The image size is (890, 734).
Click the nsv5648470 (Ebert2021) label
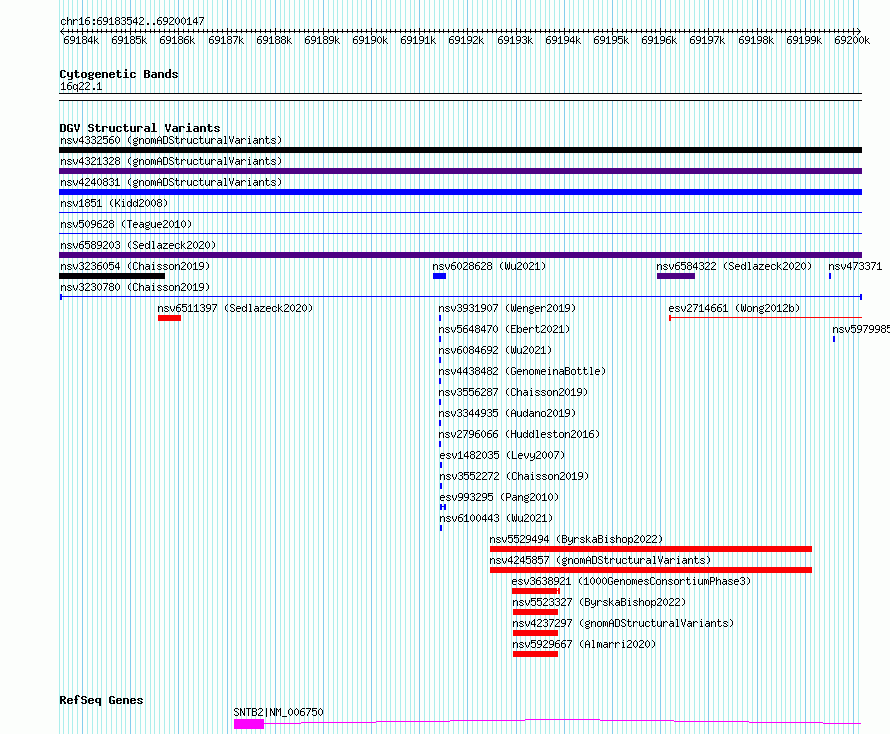504,329
